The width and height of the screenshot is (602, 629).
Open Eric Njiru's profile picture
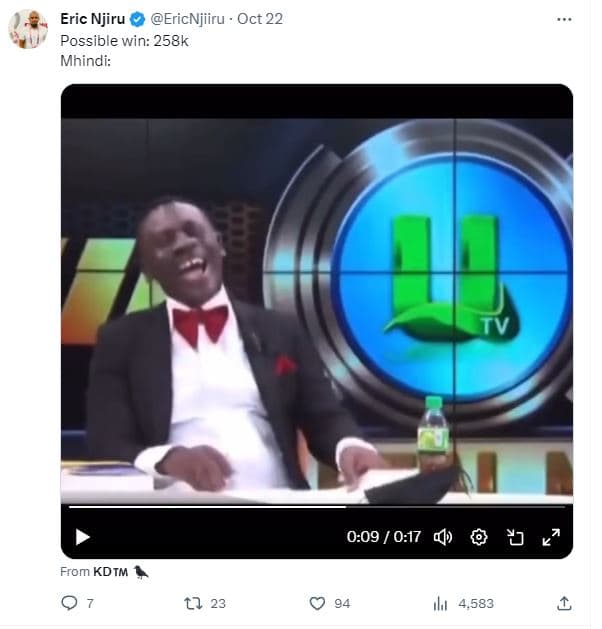pos(28,29)
